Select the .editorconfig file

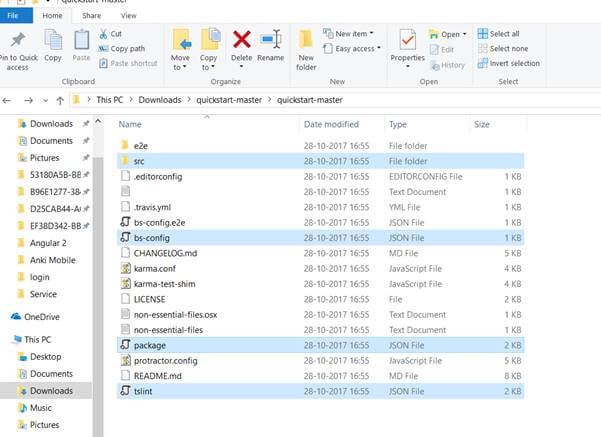[x=320, y=176]
